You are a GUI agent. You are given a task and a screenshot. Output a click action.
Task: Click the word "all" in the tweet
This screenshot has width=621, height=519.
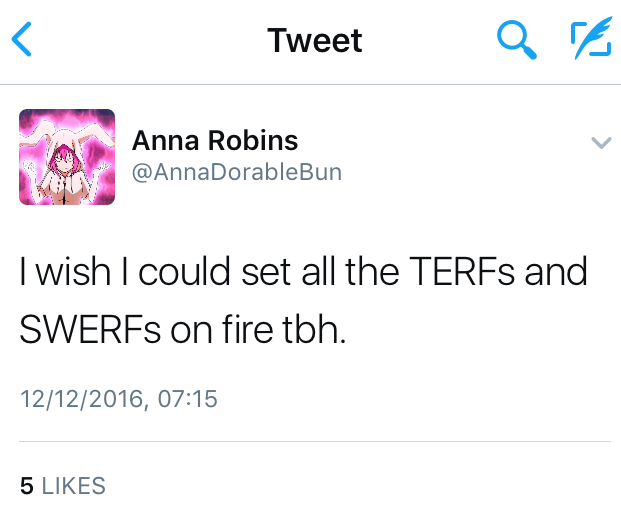(x=320, y=273)
